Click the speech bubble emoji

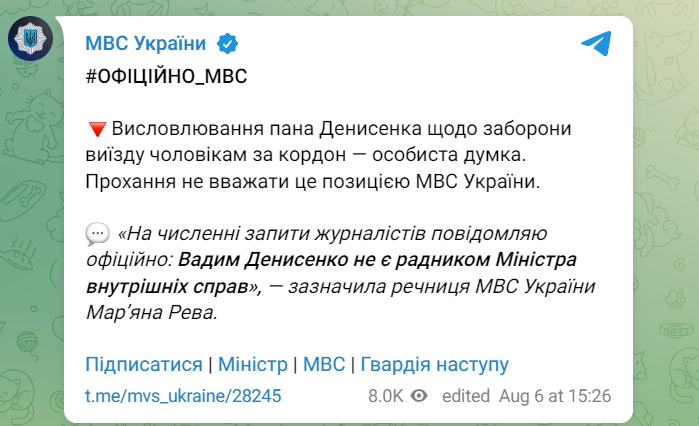click(x=97, y=235)
